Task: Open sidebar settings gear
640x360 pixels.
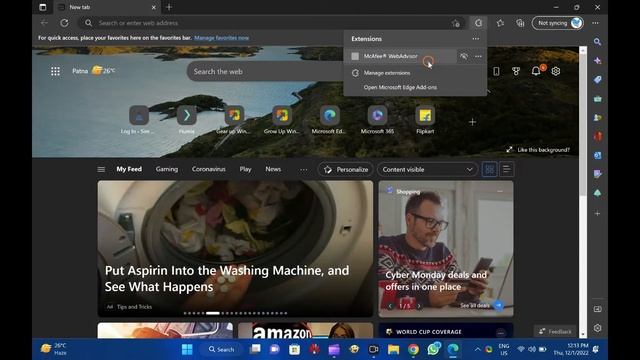Action: [x=597, y=328]
